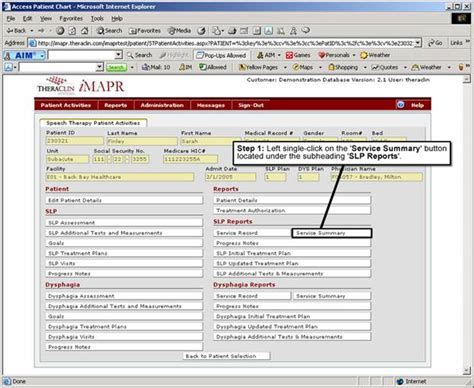Click the Patient ID field
This screenshot has height=388, width=474.
click(x=75, y=141)
